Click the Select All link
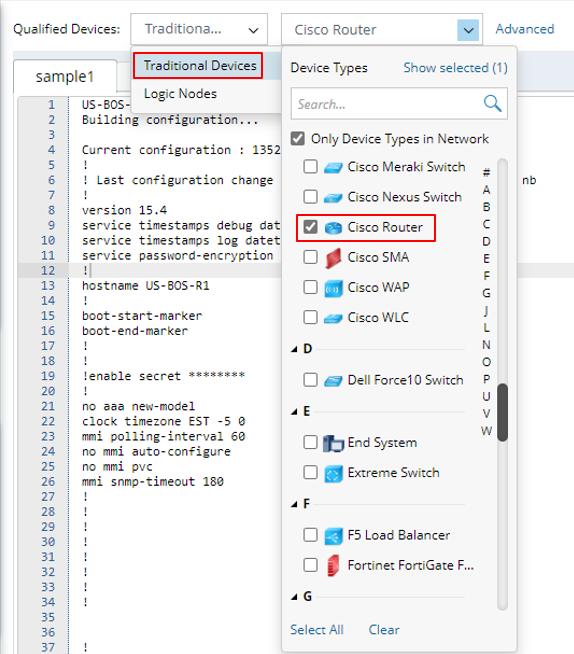This screenshot has height=654, width=574. (x=317, y=629)
